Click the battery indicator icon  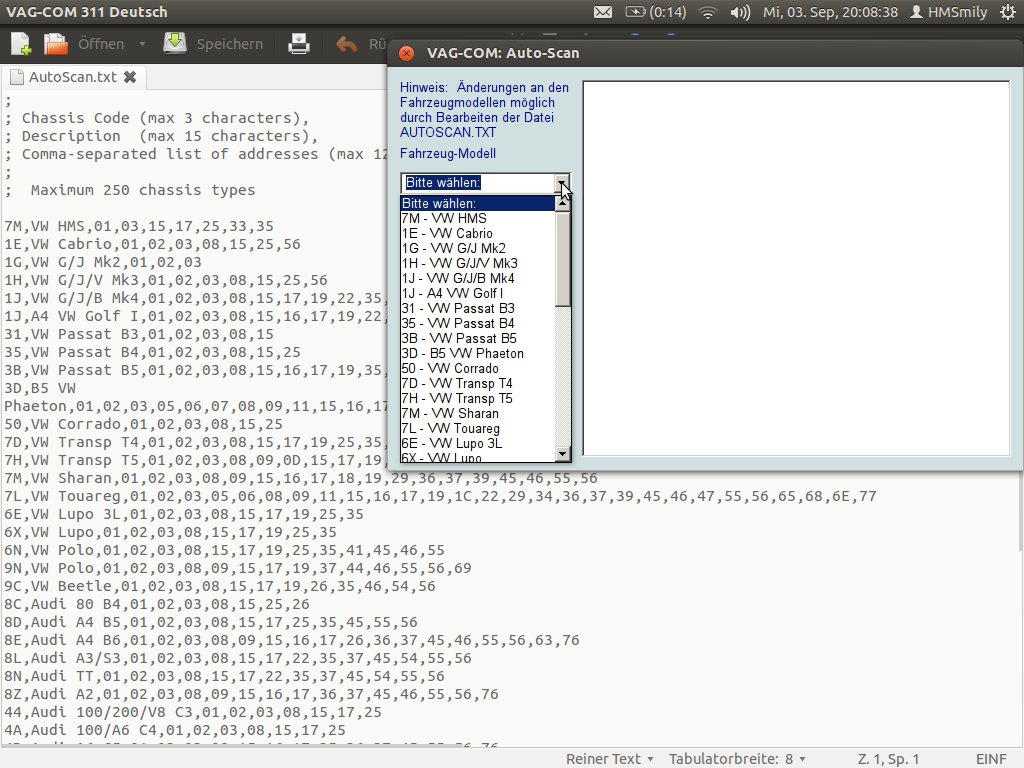635,12
